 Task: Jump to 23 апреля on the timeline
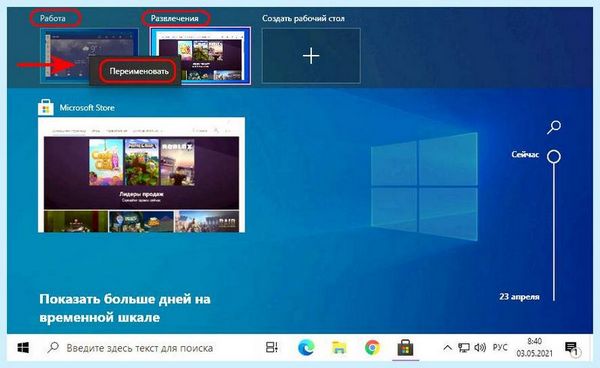click(519, 296)
